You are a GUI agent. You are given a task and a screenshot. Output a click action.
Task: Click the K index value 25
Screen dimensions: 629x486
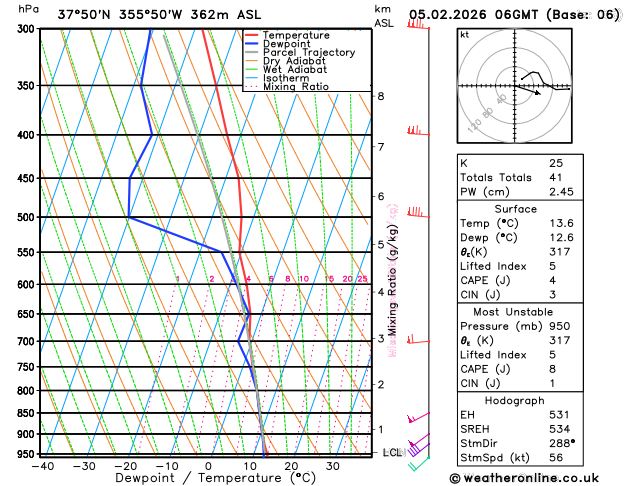(x=556, y=163)
